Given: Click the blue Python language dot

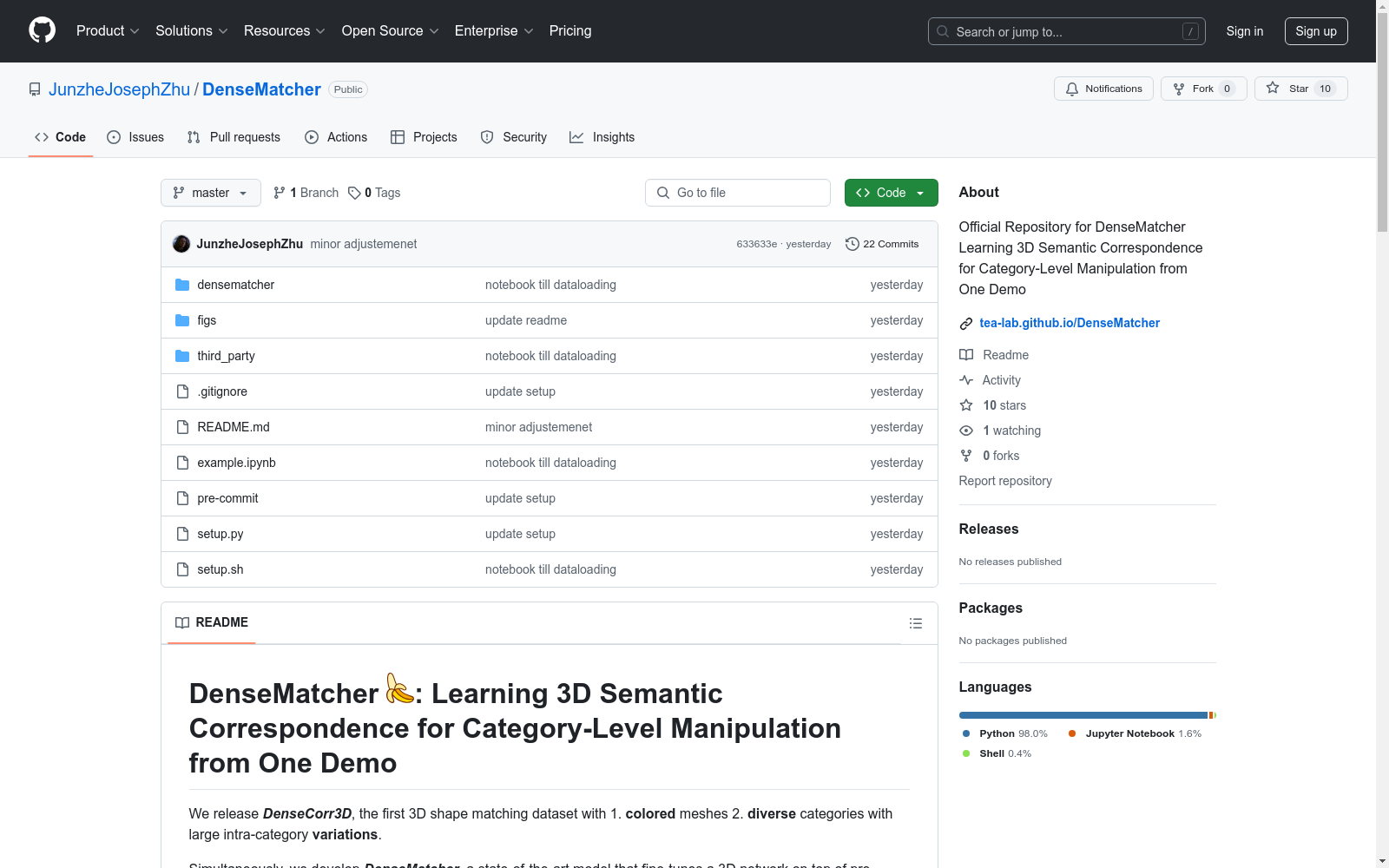Looking at the screenshot, I should tap(966, 733).
